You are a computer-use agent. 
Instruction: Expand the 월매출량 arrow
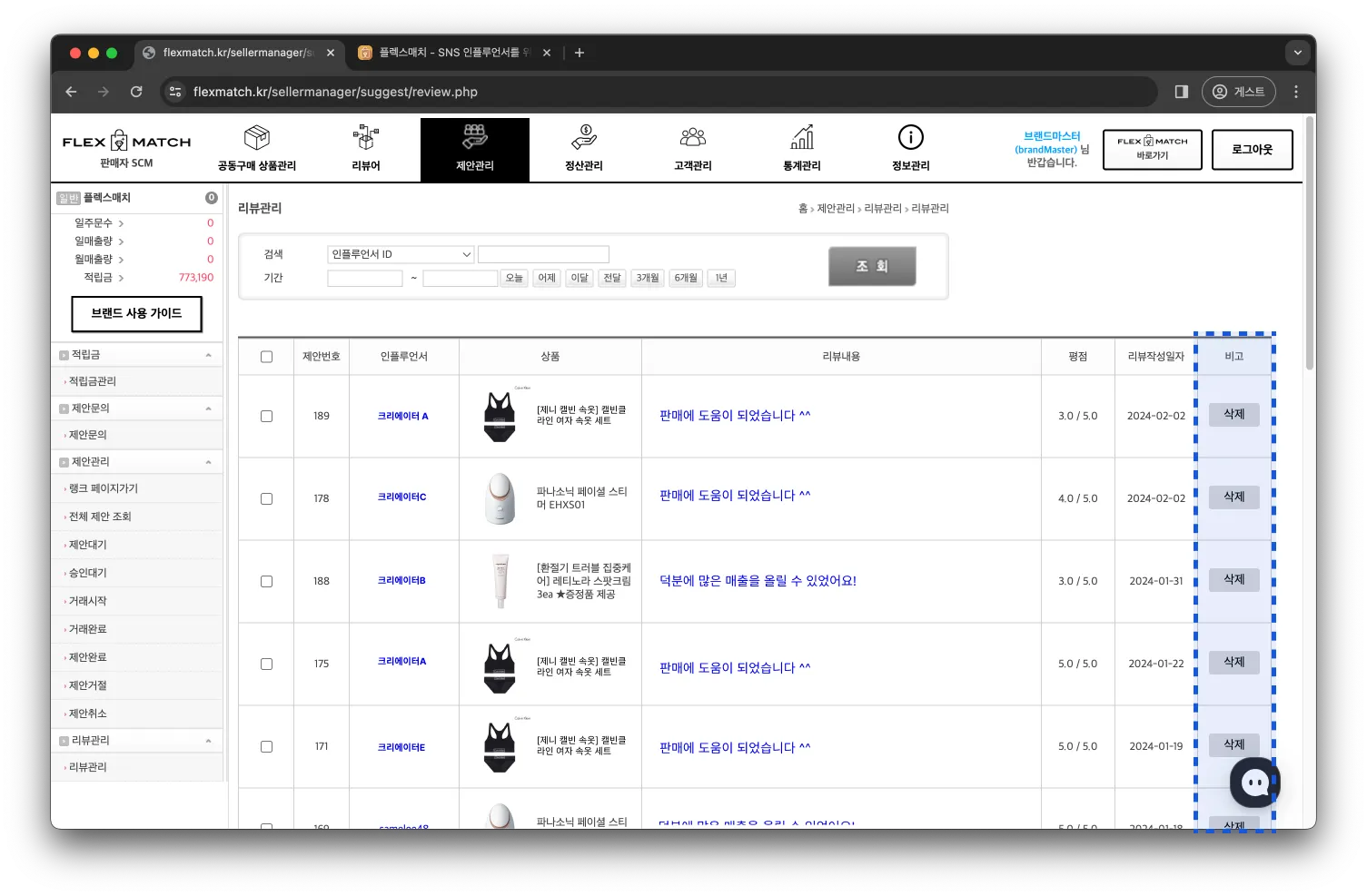point(121,260)
